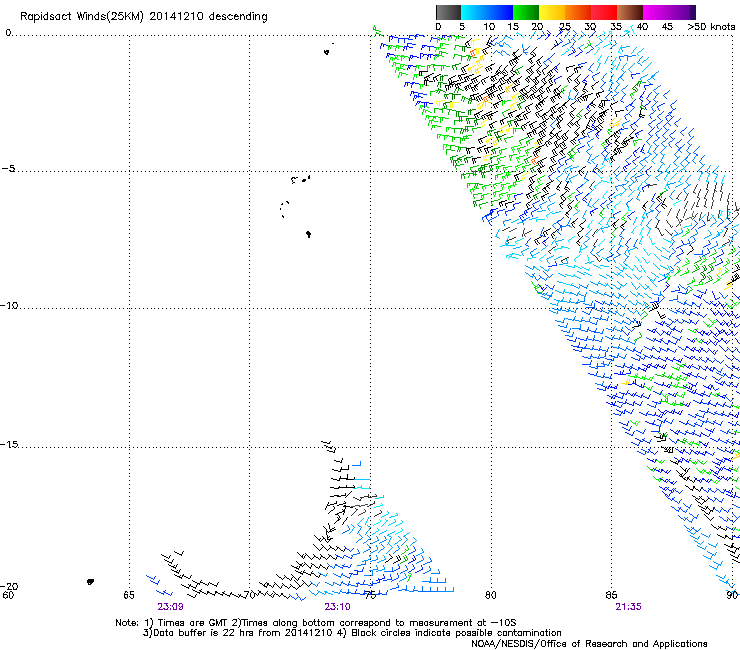
Task: Click the chart title 'Rapidsact Winds(25KM) 20141210 descending'
Action: (x=143, y=17)
